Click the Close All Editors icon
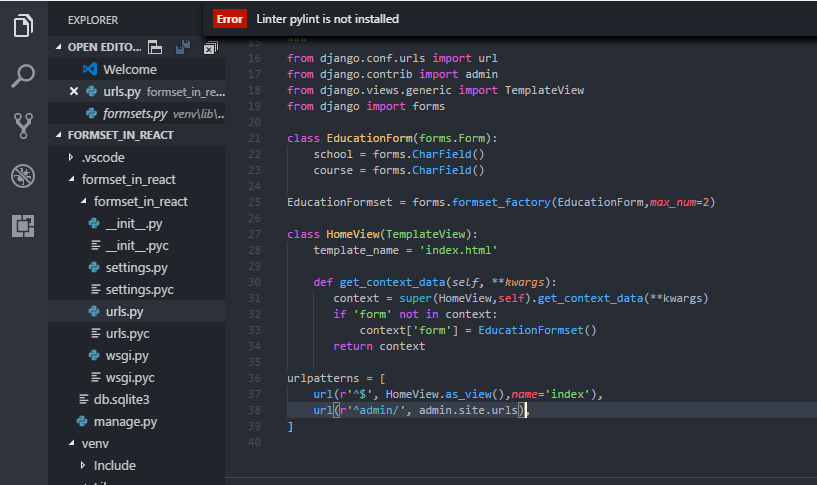This screenshot has width=817, height=485. 209,47
